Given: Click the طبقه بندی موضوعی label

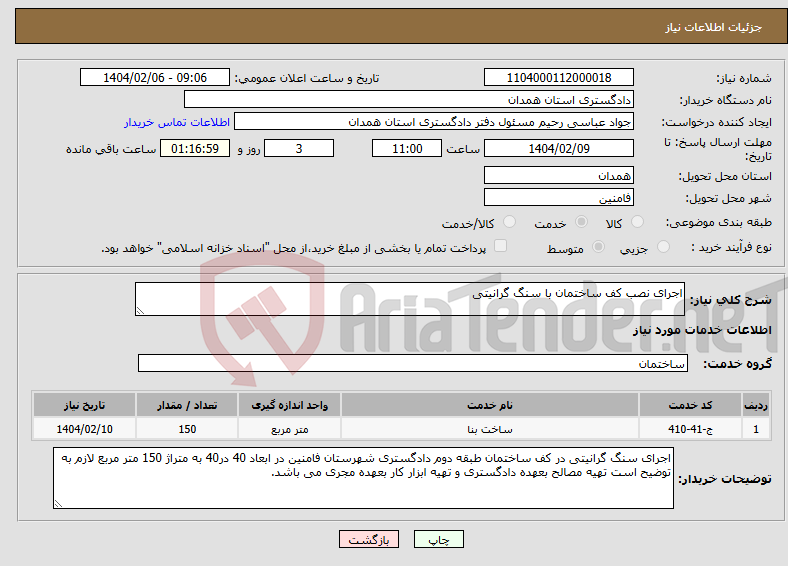Looking at the screenshot, I should 719,222.
